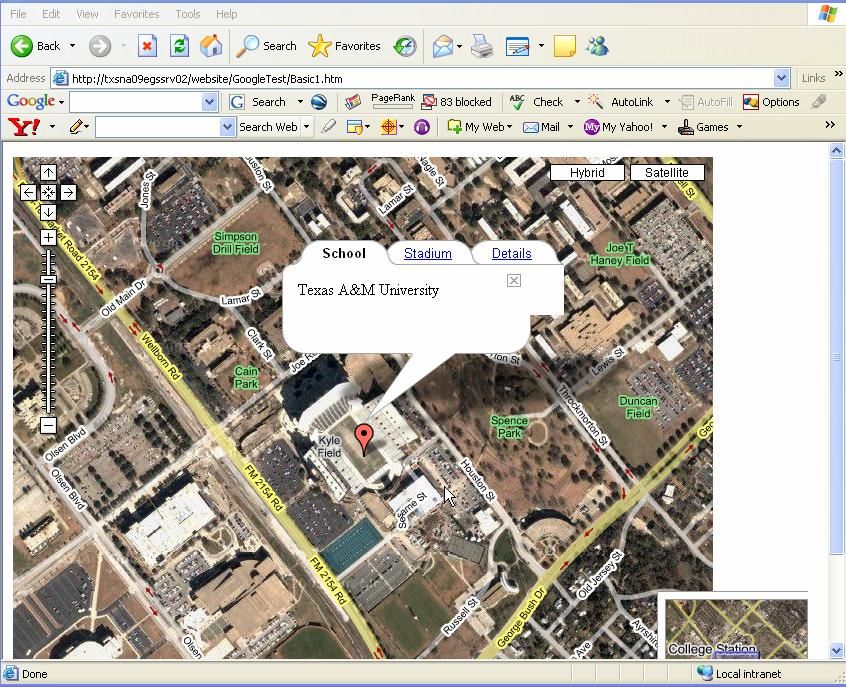Switch map to Hybrid view
This screenshot has height=687, width=846.
(x=587, y=173)
